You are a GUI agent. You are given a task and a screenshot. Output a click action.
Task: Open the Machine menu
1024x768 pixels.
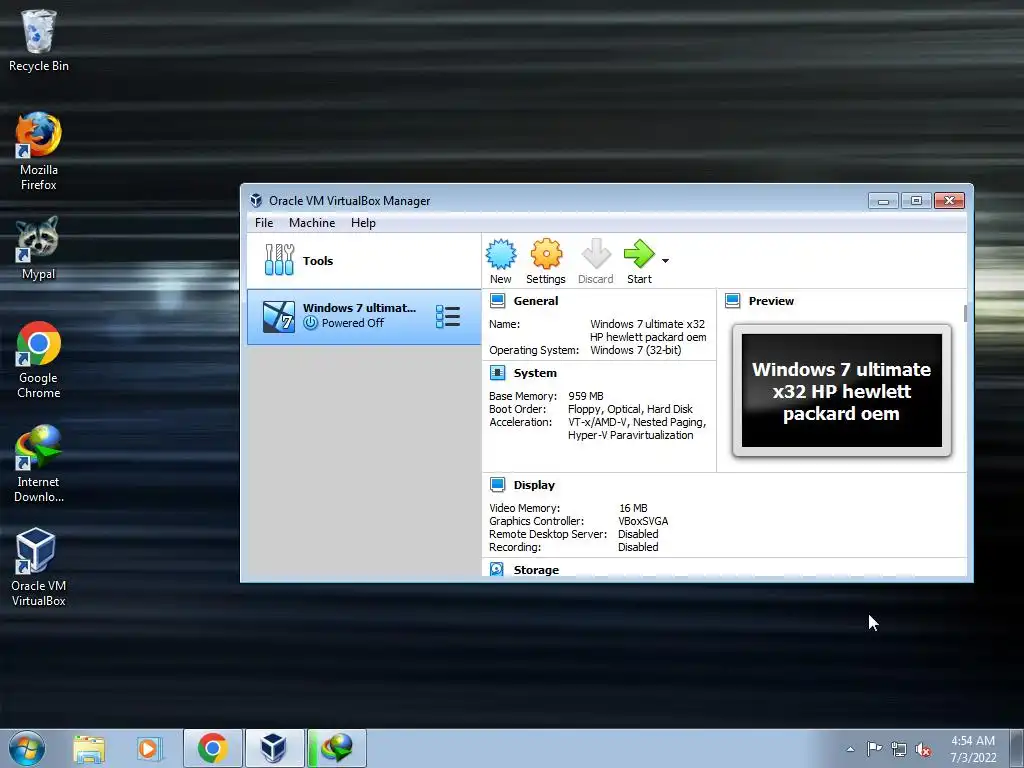pyautogui.click(x=312, y=223)
